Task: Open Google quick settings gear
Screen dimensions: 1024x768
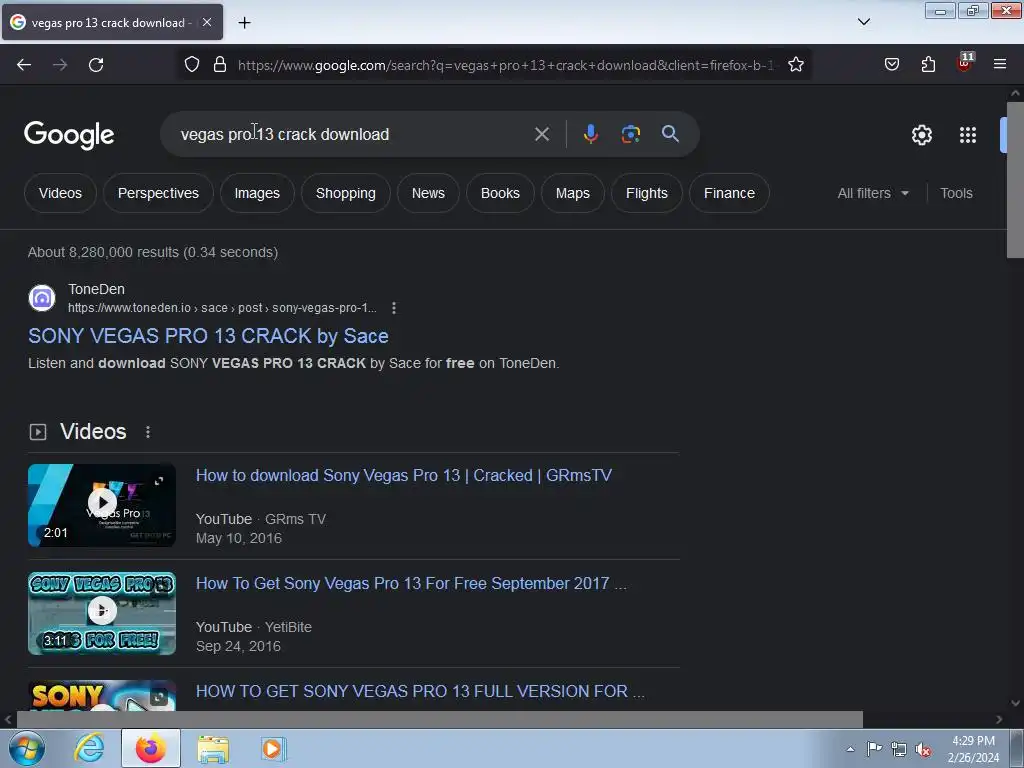Action: pyautogui.click(x=921, y=135)
